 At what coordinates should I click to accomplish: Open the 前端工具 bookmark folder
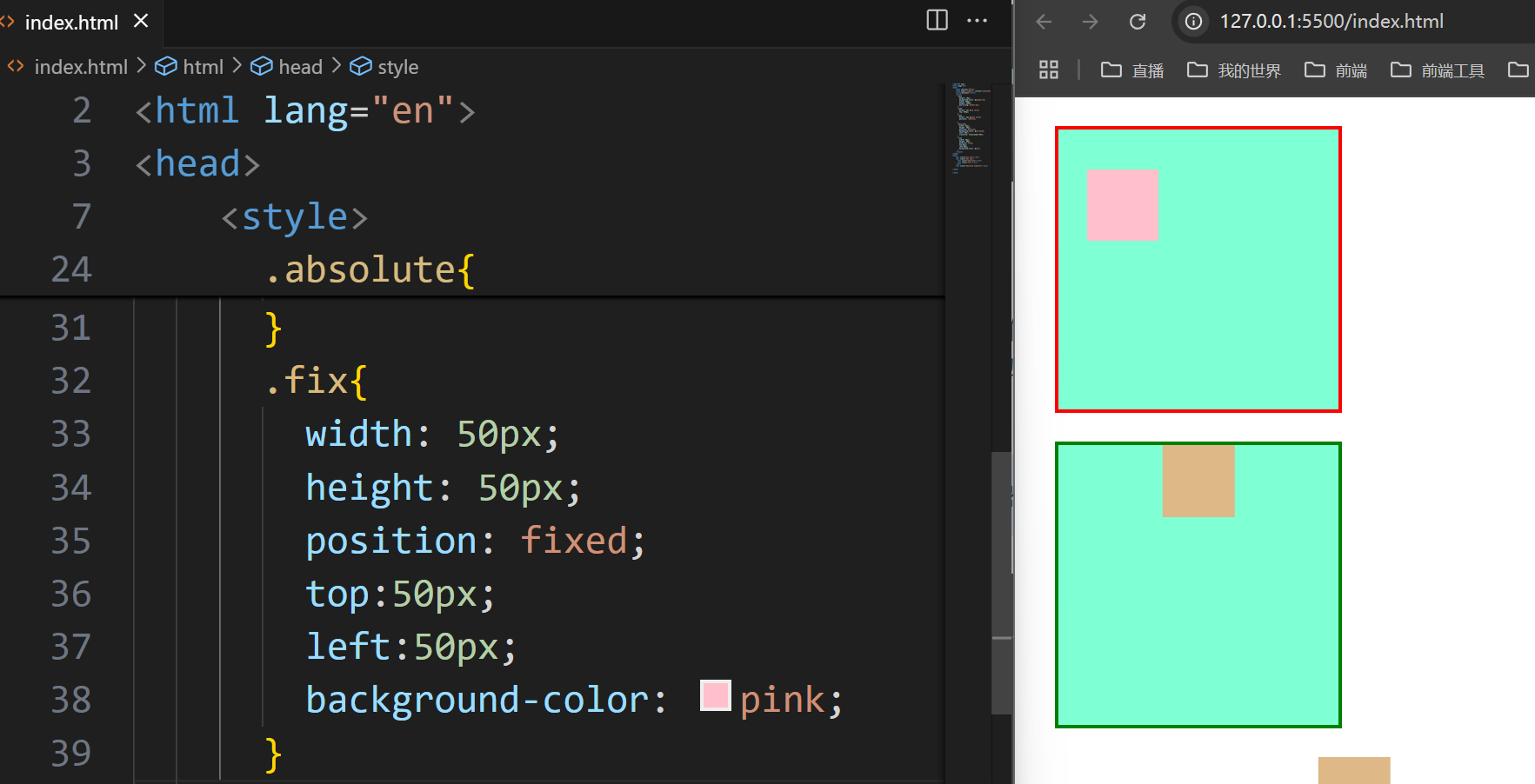coord(1438,70)
